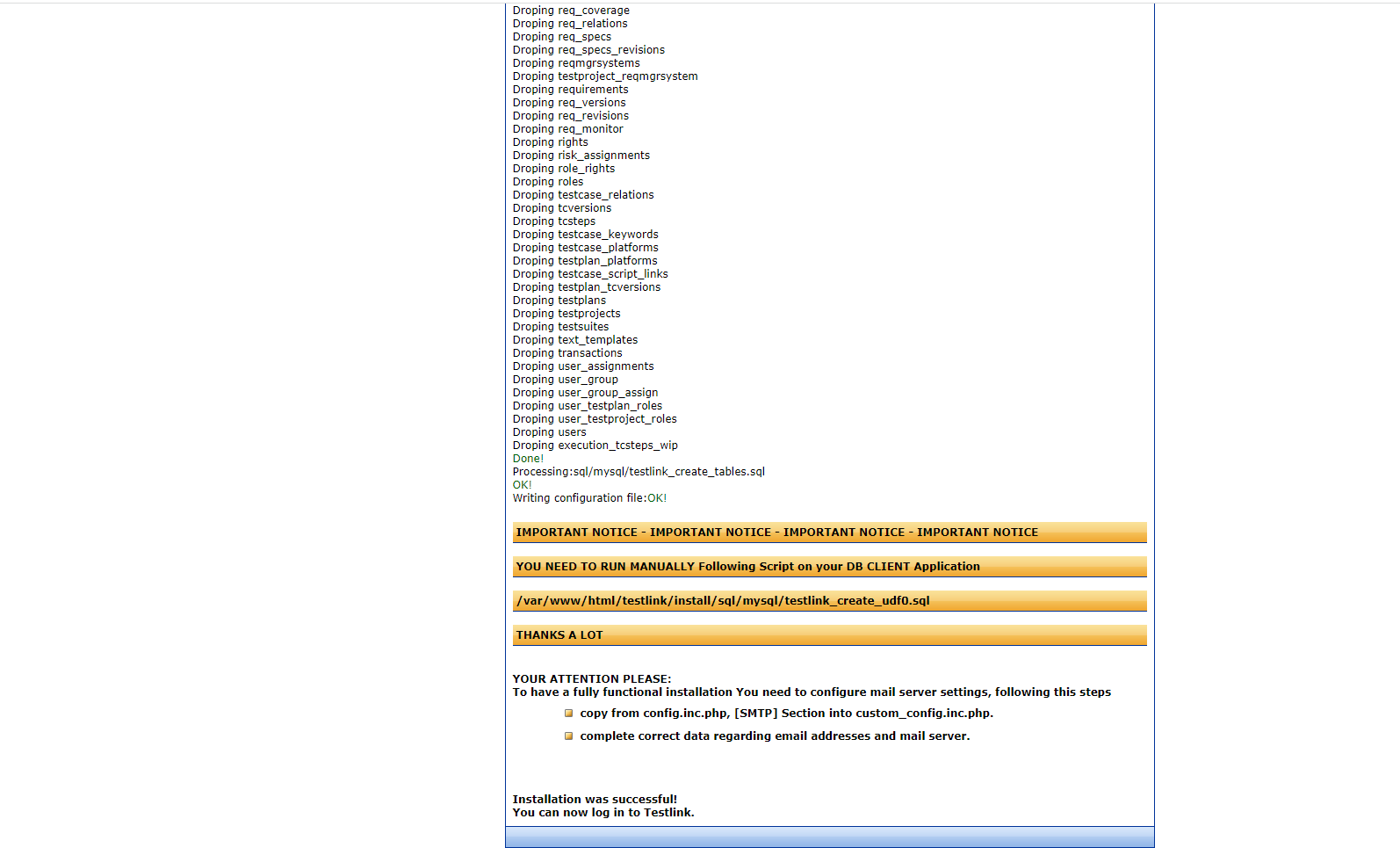The height and width of the screenshot is (848, 1400).
Task: Select 'Dropping user_testplan_roles' line
Action: pos(588,406)
